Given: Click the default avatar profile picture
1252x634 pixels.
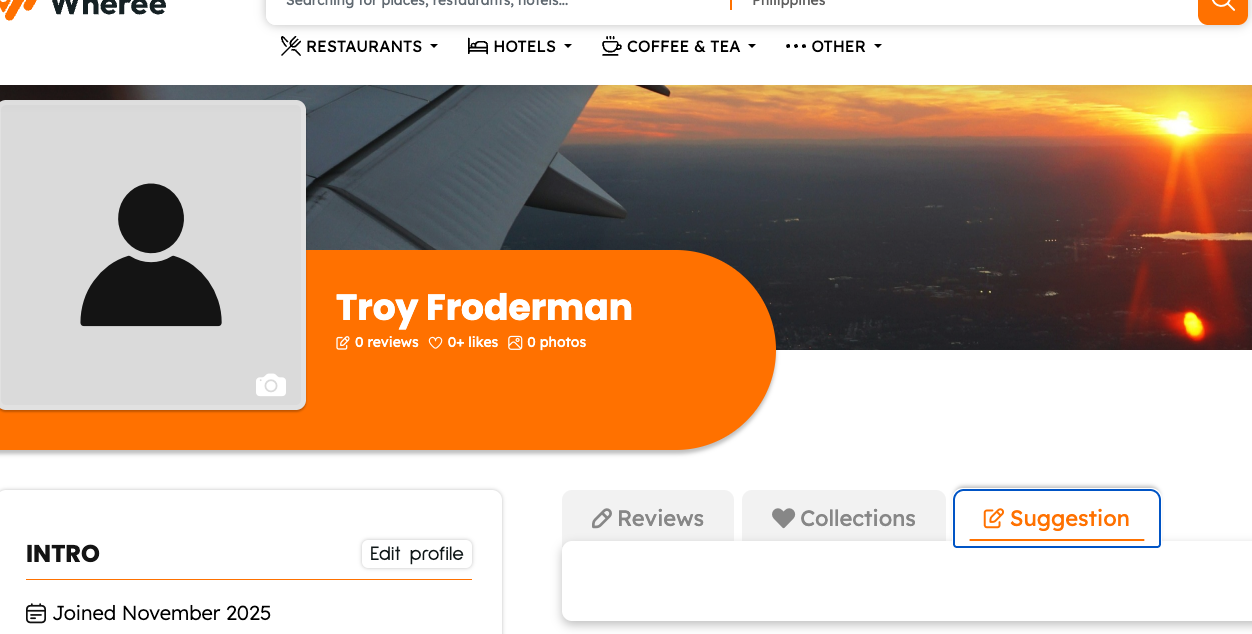Looking at the screenshot, I should coord(151,254).
